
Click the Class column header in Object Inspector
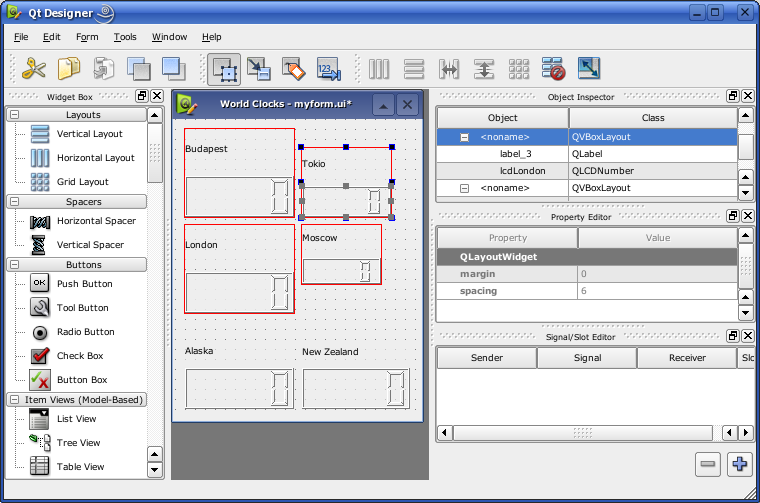[x=653, y=118]
